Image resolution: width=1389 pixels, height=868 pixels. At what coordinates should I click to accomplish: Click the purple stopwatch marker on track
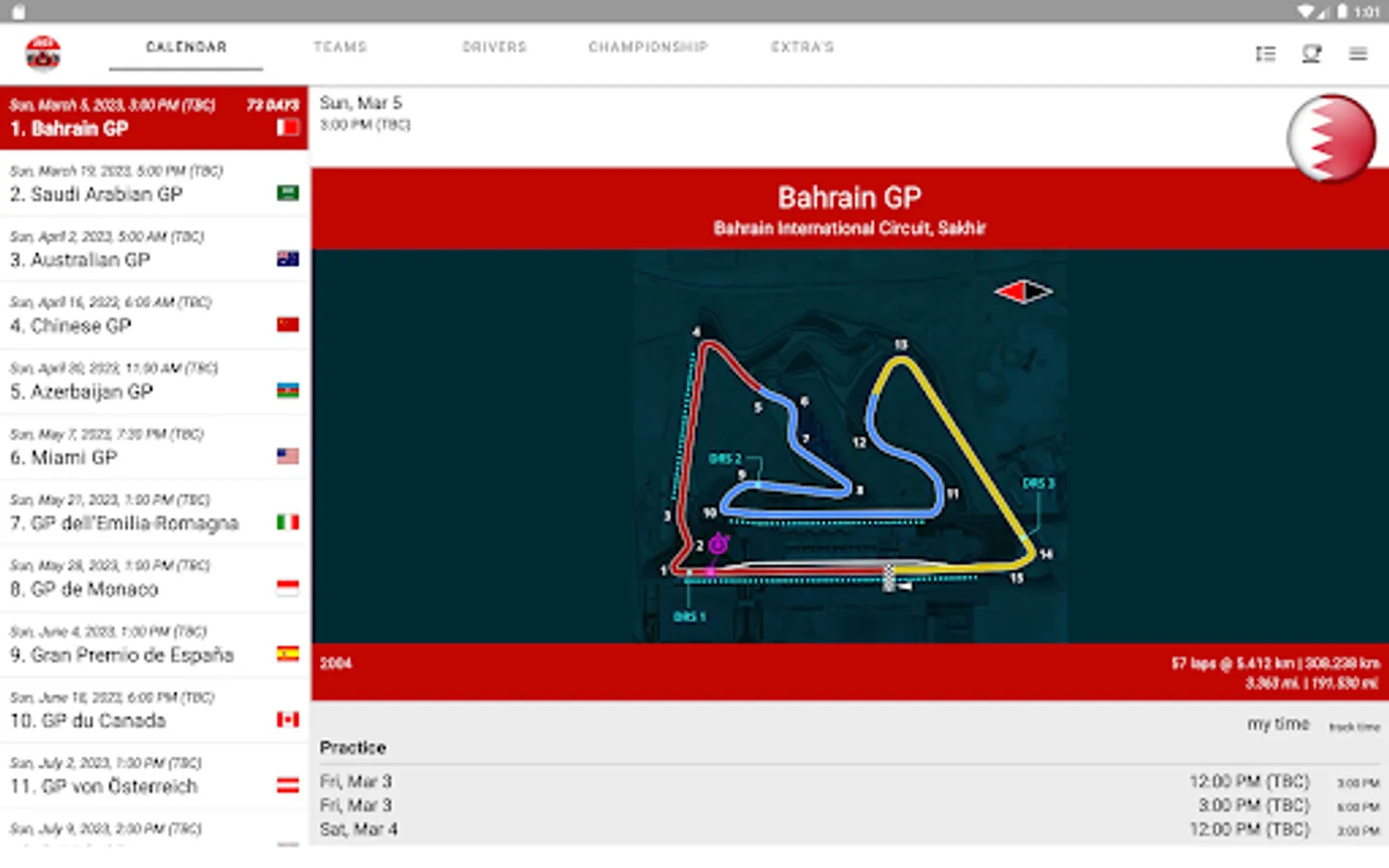point(718,545)
